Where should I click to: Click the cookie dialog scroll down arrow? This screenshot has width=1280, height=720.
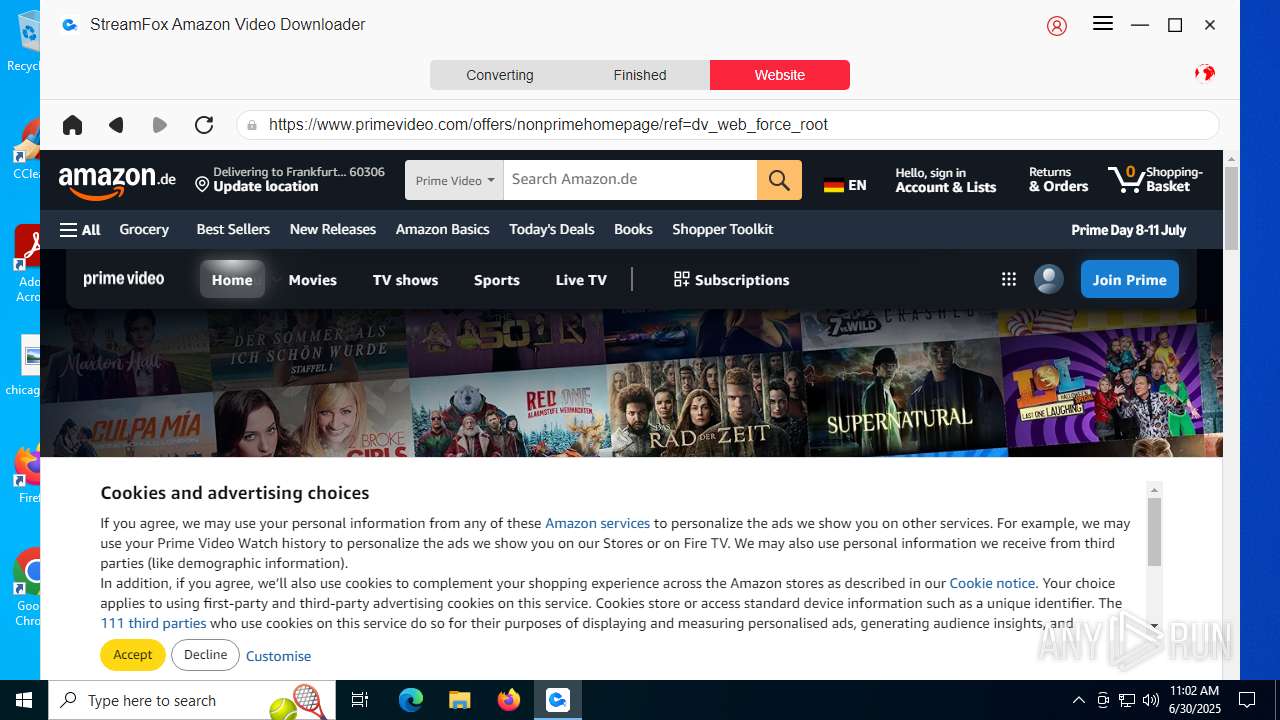[x=1154, y=626]
